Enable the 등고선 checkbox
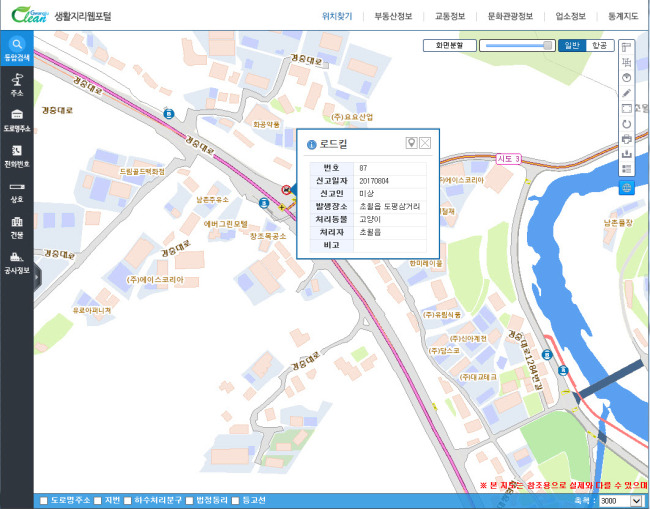 tap(235, 501)
